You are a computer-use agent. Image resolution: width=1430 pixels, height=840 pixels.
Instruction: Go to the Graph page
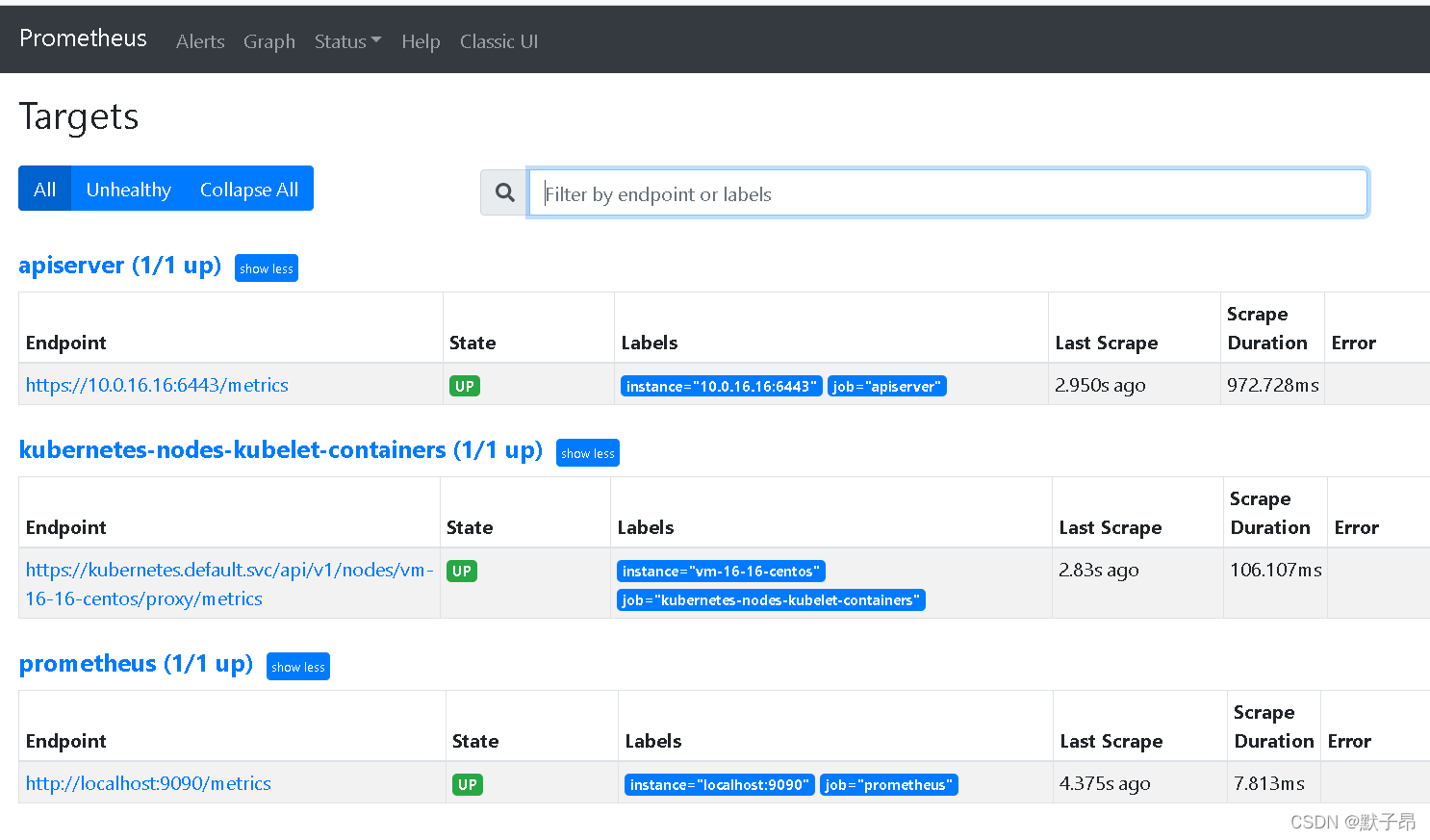[269, 41]
